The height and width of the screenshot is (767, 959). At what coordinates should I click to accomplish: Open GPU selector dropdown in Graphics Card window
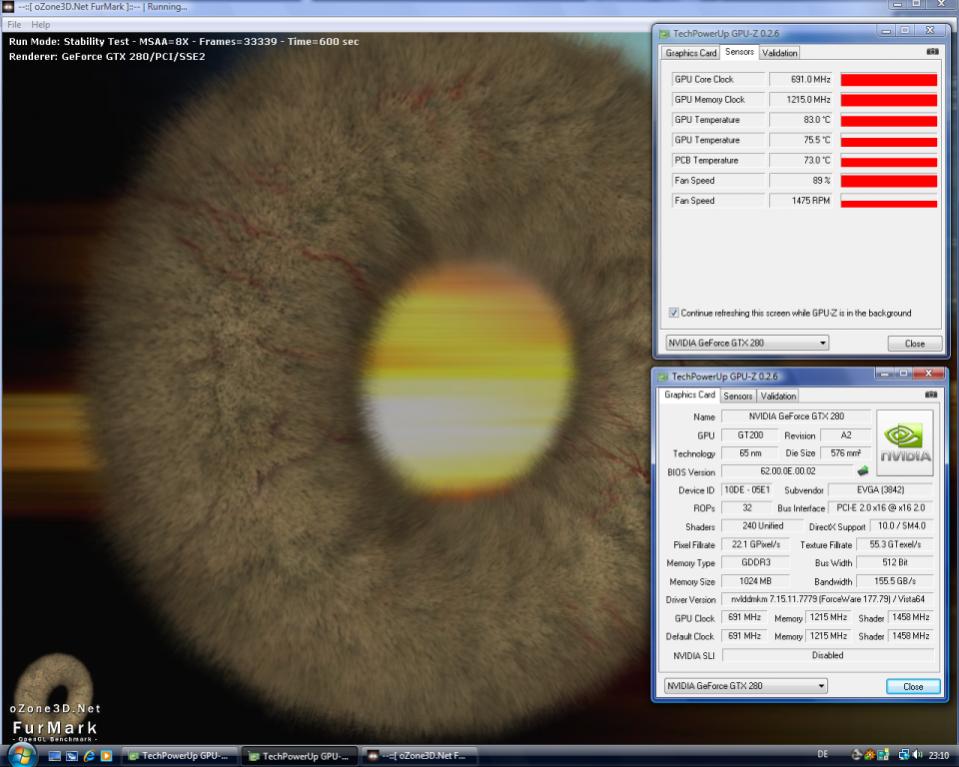tap(746, 686)
